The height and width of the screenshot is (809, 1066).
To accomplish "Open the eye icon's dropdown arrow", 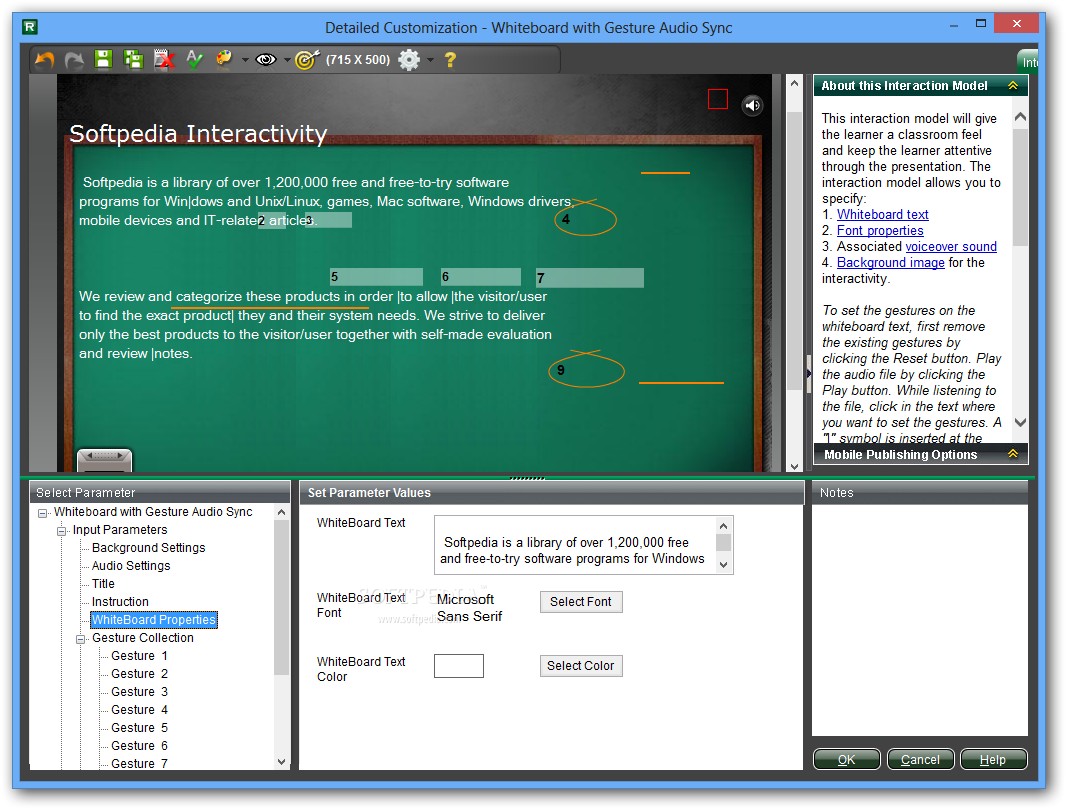I will (287, 60).
